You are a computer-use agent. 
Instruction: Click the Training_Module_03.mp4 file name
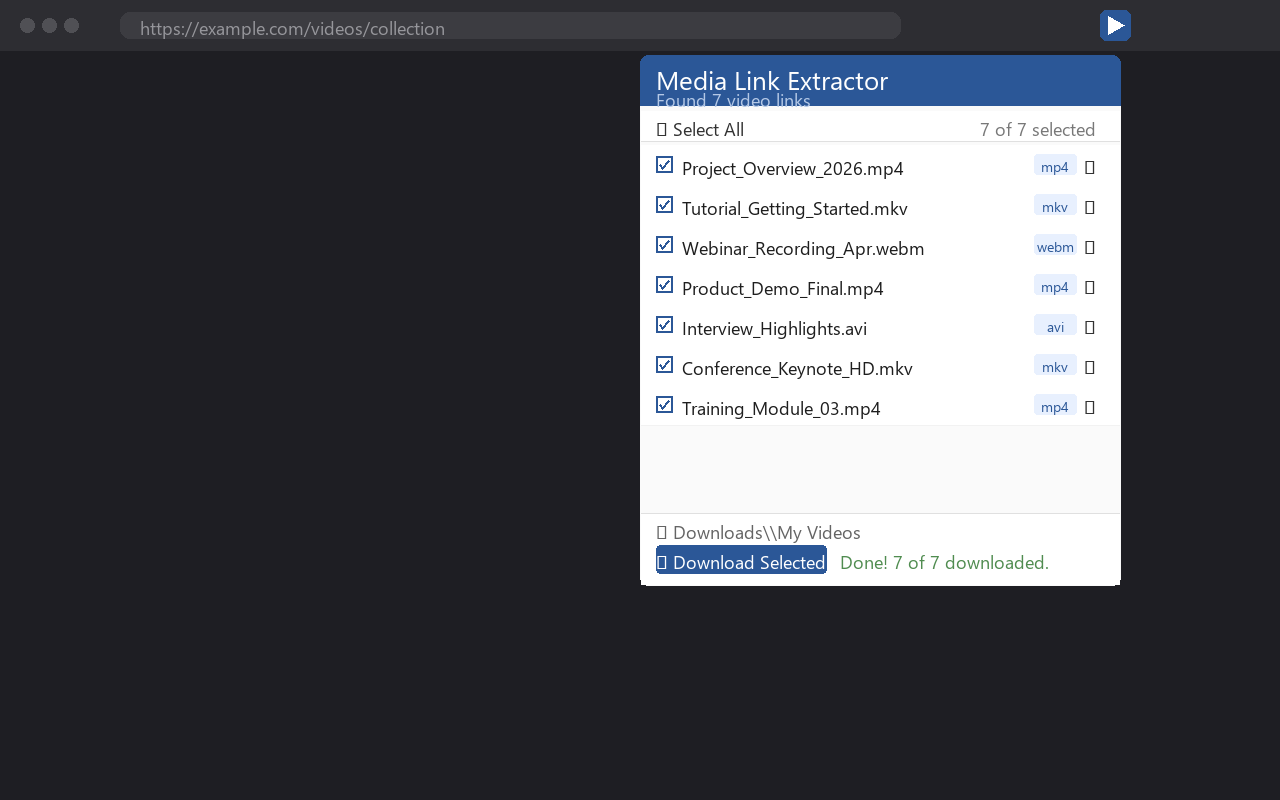tap(781, 408)
